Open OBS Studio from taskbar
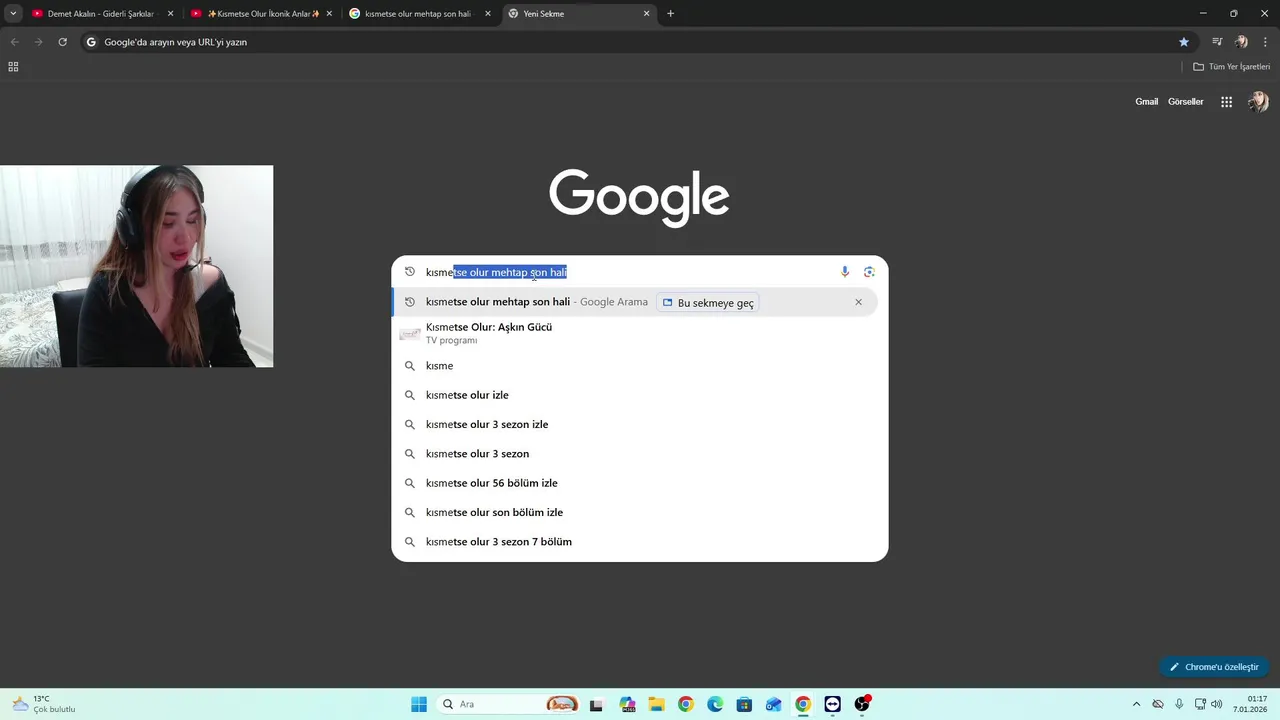Image resolution: width=1280 pixels, height=720 pixels. [x=862, y=704]
